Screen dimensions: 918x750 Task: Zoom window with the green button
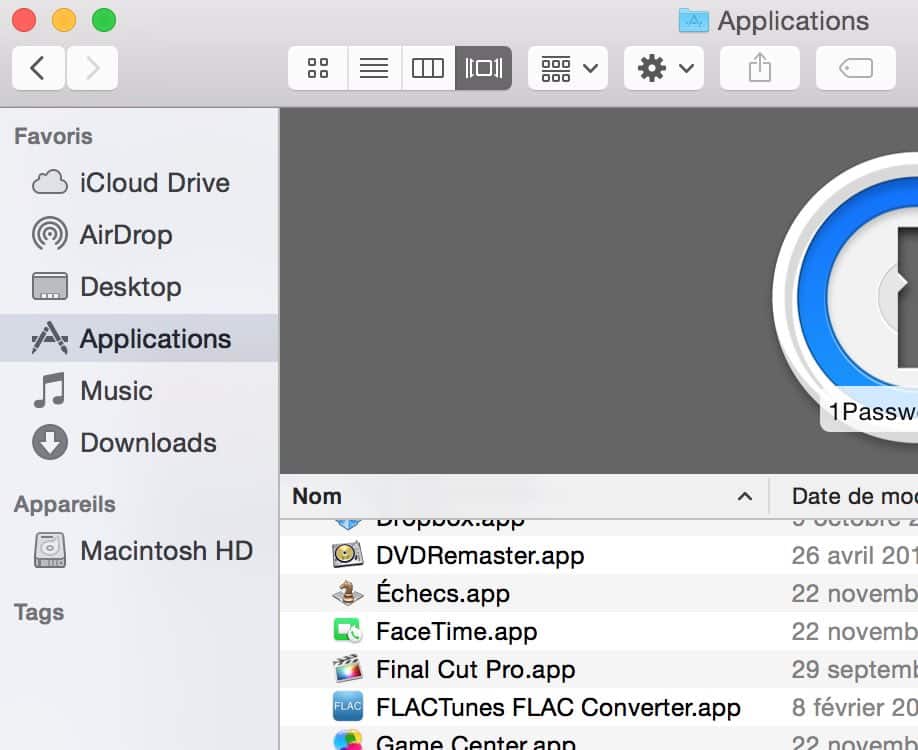coord(104,20)
